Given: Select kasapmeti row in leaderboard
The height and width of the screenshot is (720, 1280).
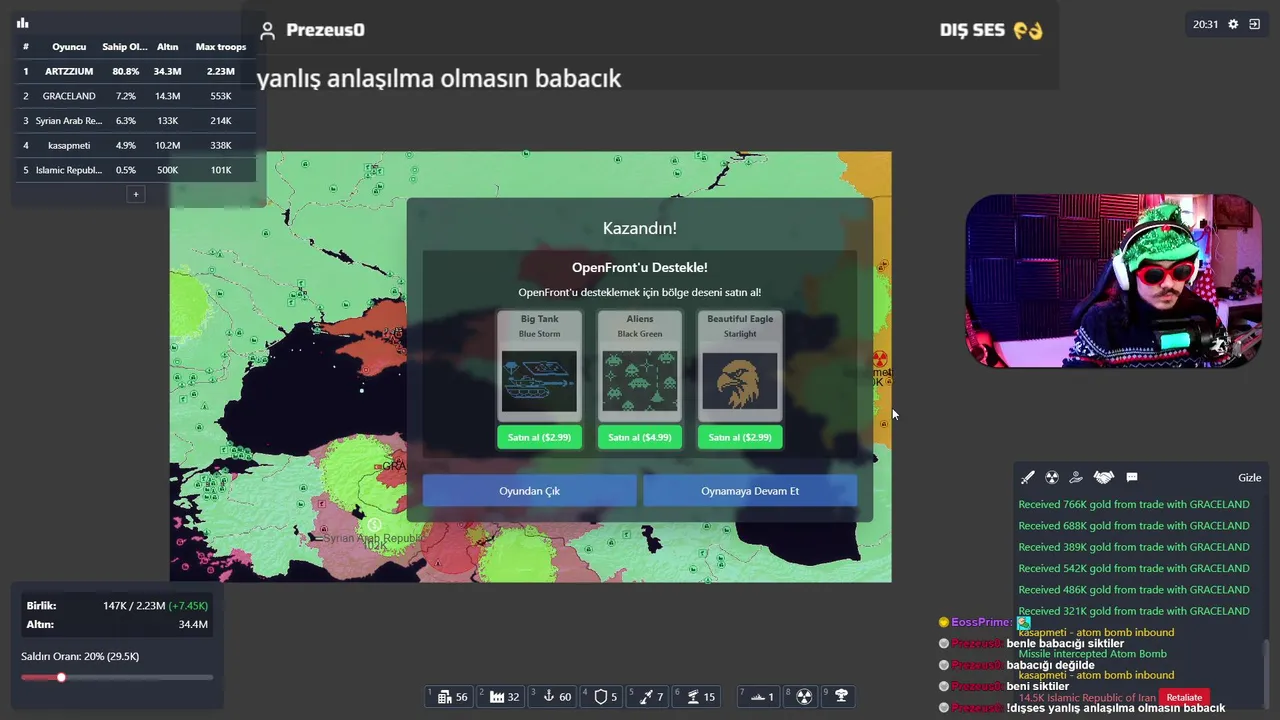Looking at the screenshot, I should (134, 145).
